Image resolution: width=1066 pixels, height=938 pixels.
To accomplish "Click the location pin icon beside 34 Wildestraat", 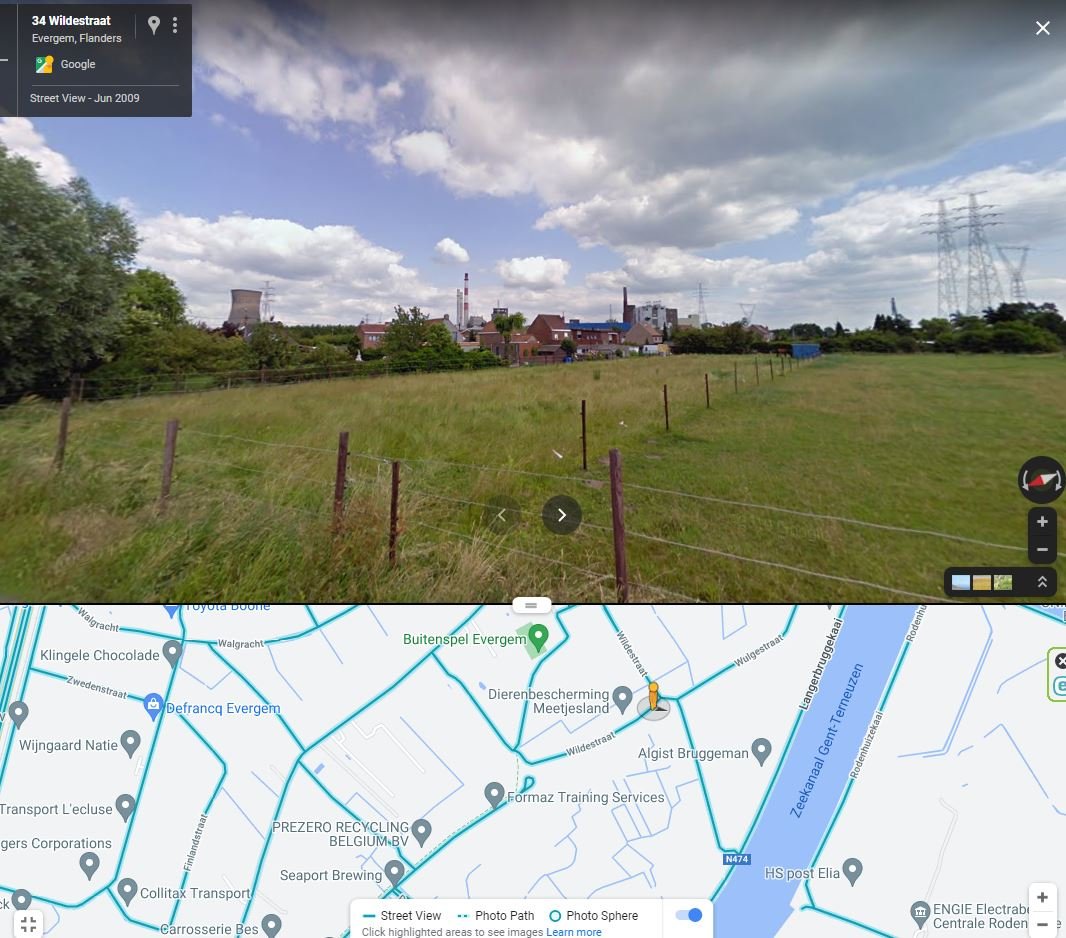I will 154,25.
